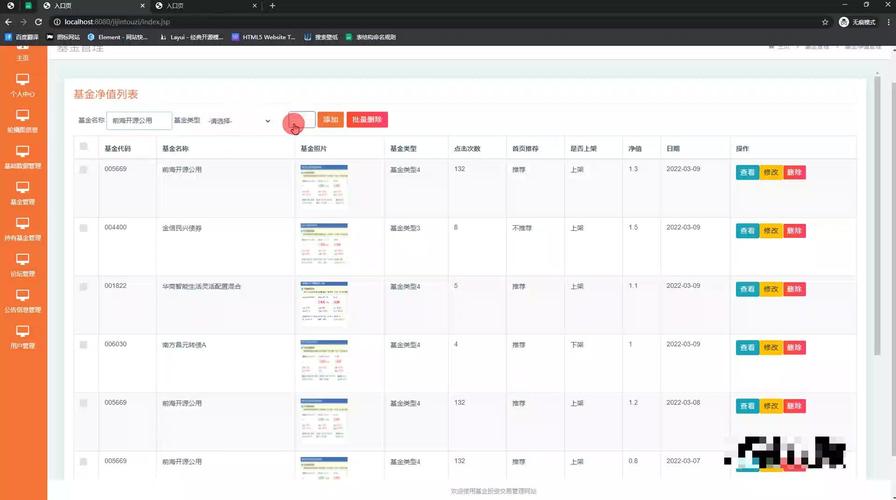Viewport: 896px width, 500px height.
Task: Select checkbox for fund 001822 row
Action: pos(83,286)
